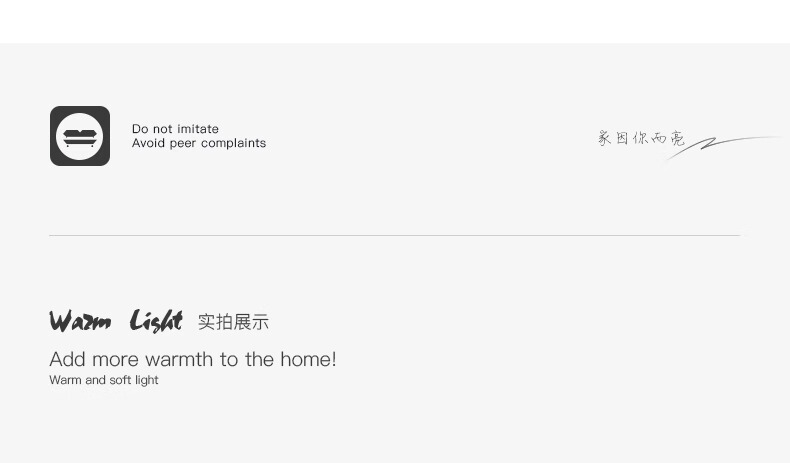Click the "Do not imitate" text line
Viewport: 790px width, 463px height.
(175, 129)
